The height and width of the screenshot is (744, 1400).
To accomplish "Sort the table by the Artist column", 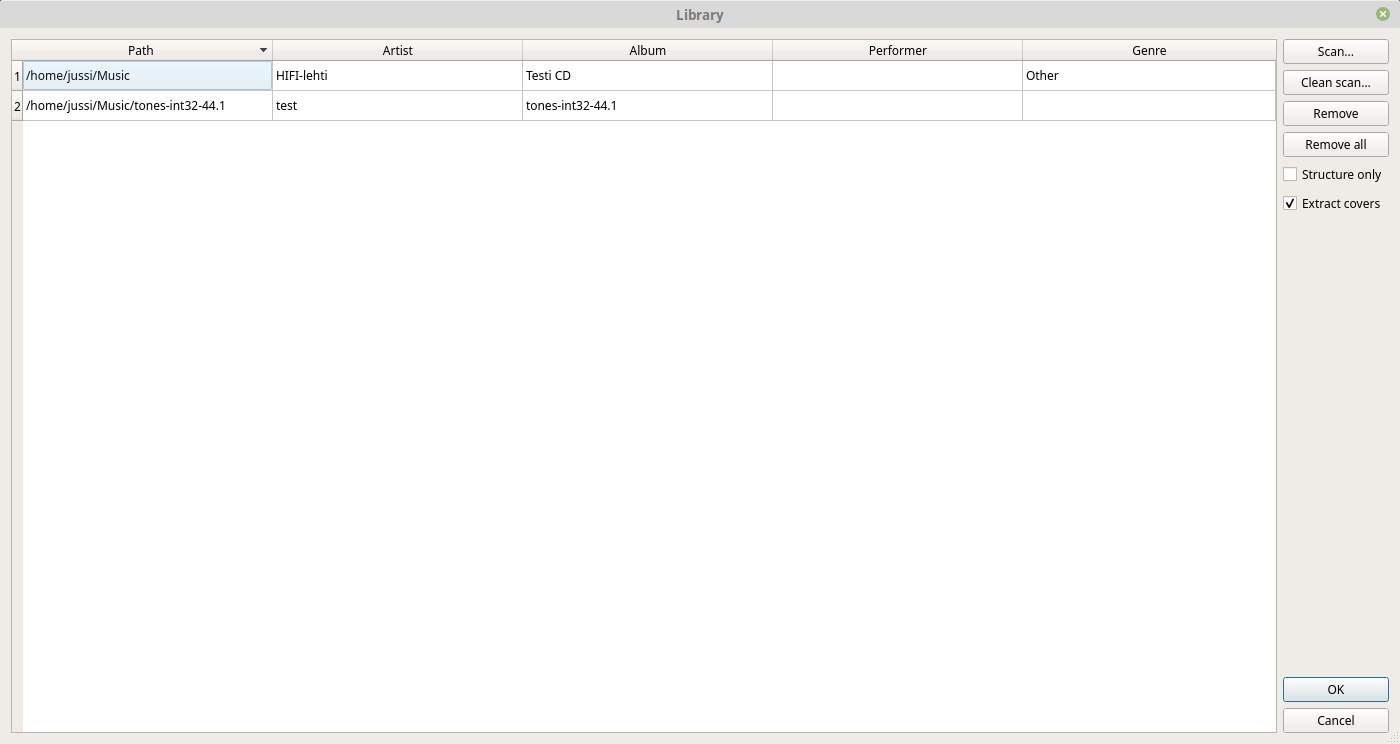I will [397, 50].
